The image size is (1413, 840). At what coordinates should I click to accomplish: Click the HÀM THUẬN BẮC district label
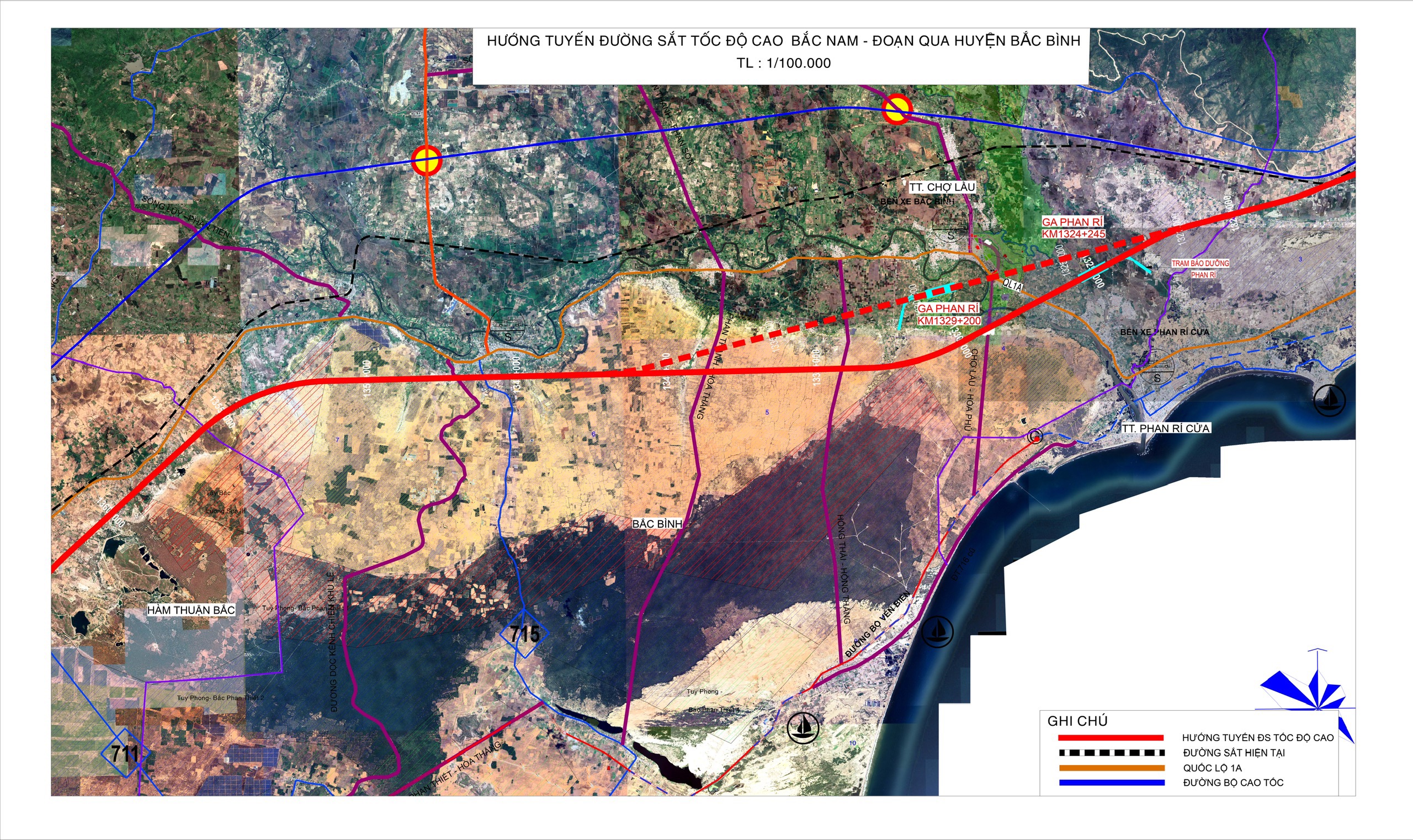(x=191, y=610)
